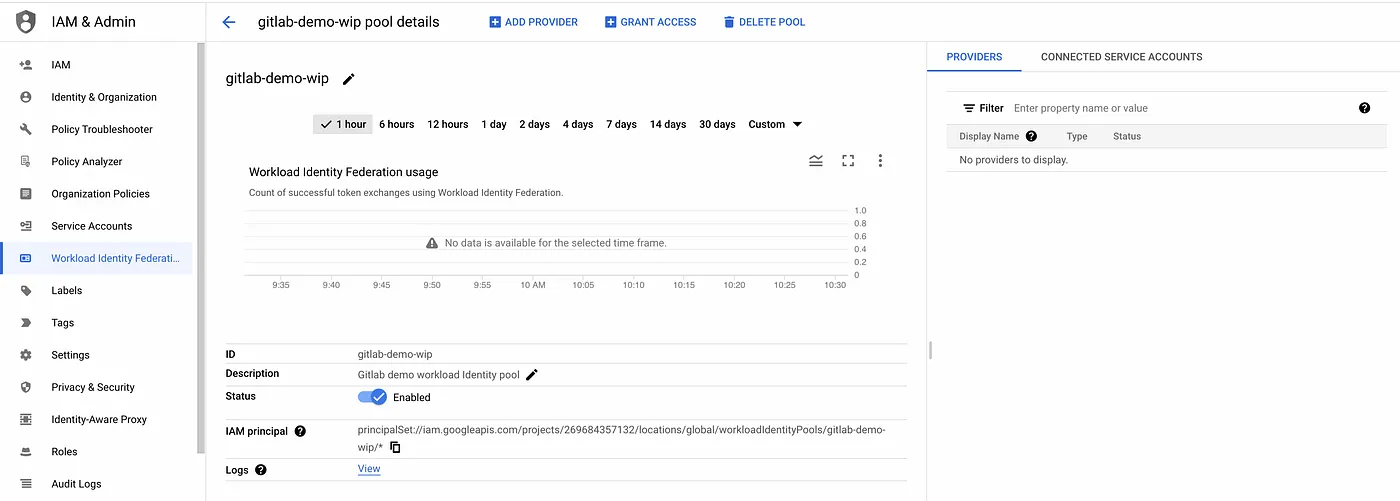
Task: Open the Custom time range dropdown
Action: (775, 124)
